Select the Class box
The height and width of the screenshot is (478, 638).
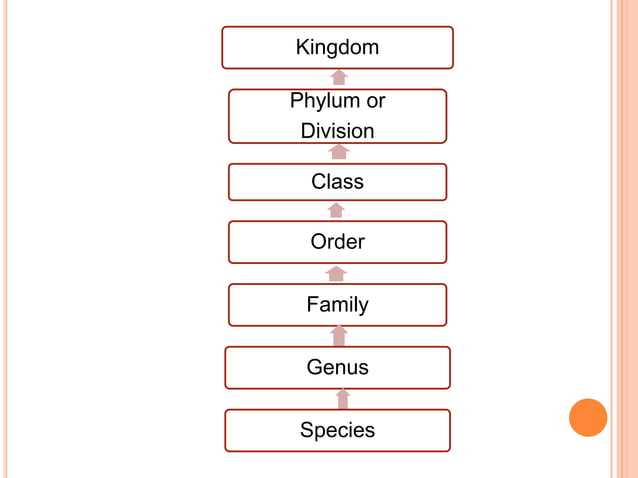(x=337, y=182)
